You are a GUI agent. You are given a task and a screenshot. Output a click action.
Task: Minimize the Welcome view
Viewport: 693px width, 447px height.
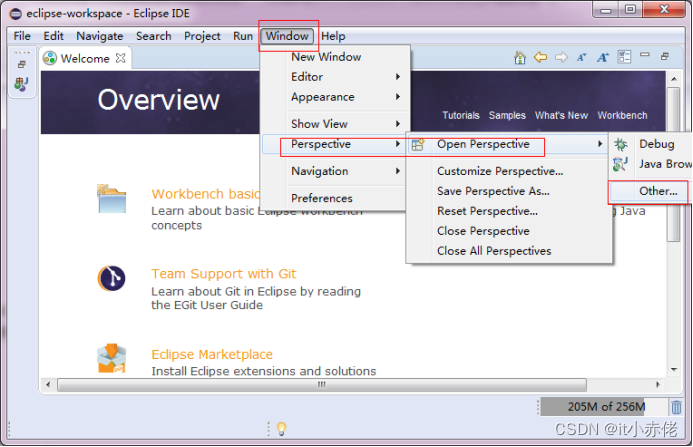tap(645, 55)
